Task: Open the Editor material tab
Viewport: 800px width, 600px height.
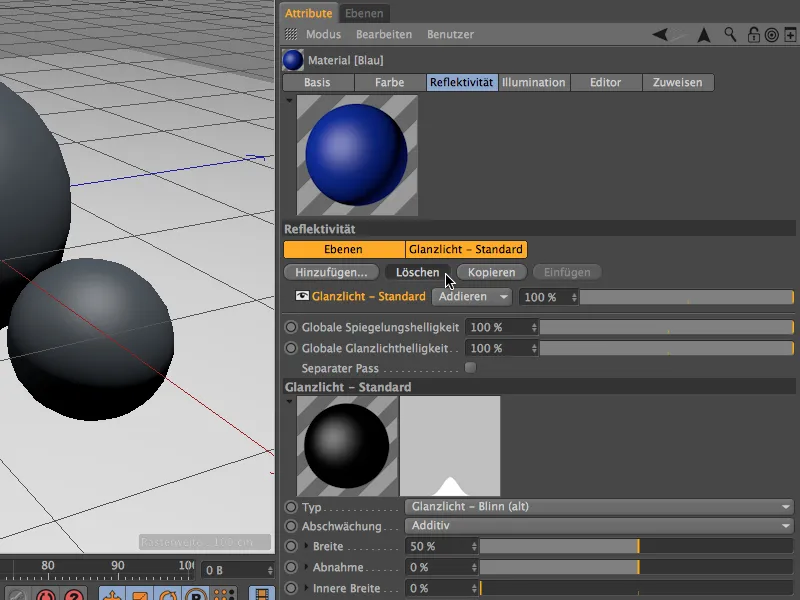Action: click(606, 82)
